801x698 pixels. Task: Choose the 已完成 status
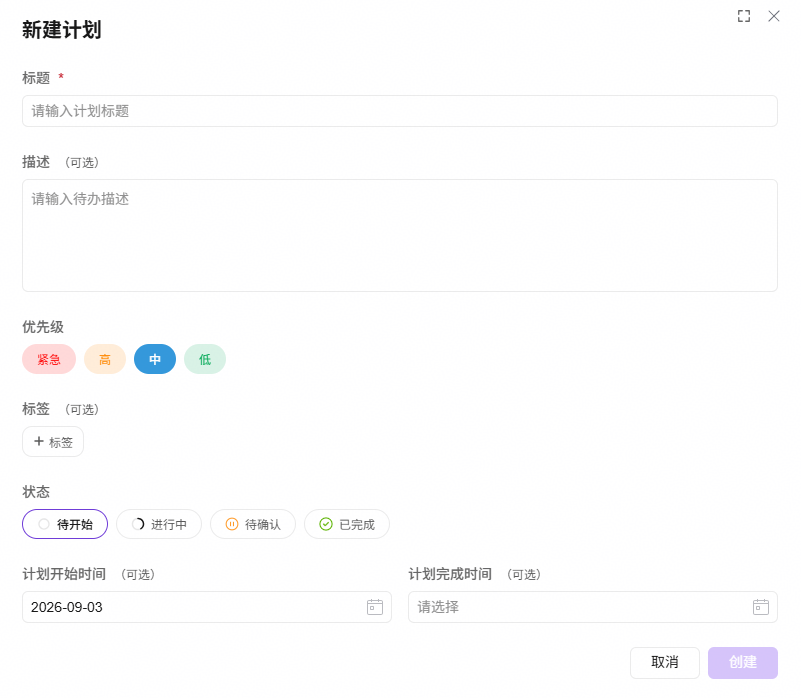point(347,524)
